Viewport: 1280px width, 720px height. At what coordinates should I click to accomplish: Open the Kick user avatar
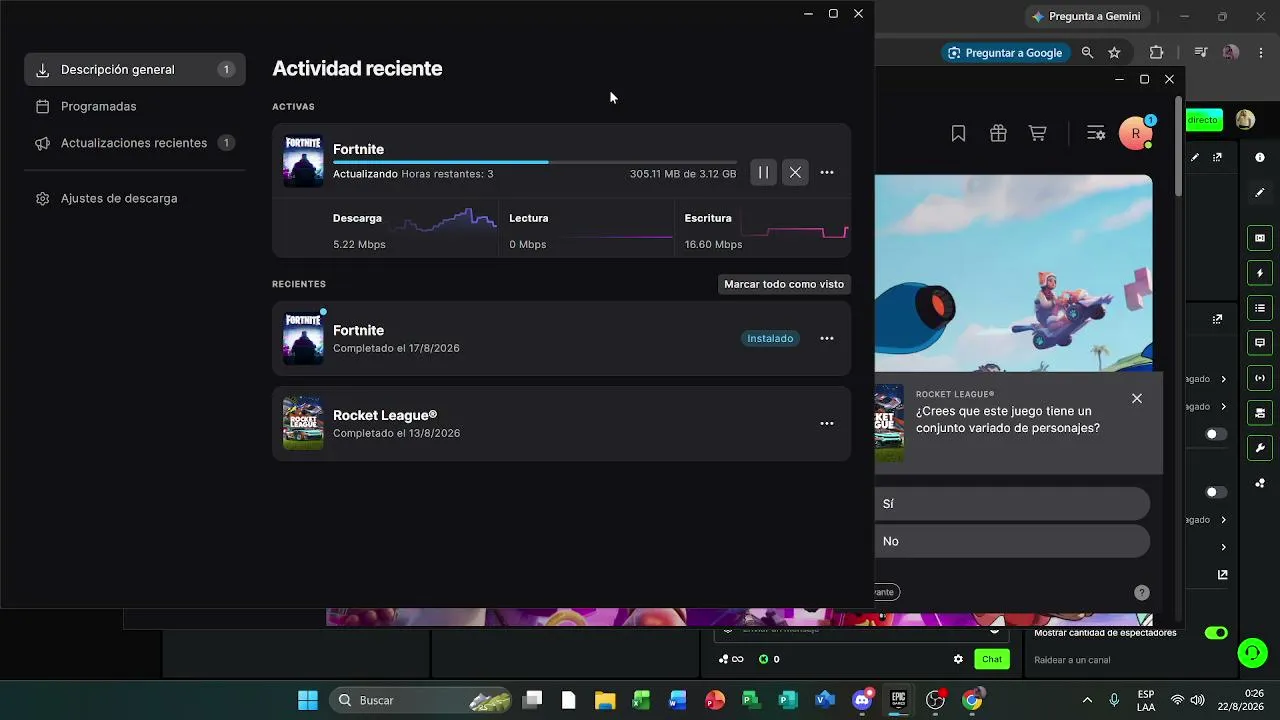tap(1245, 120)
